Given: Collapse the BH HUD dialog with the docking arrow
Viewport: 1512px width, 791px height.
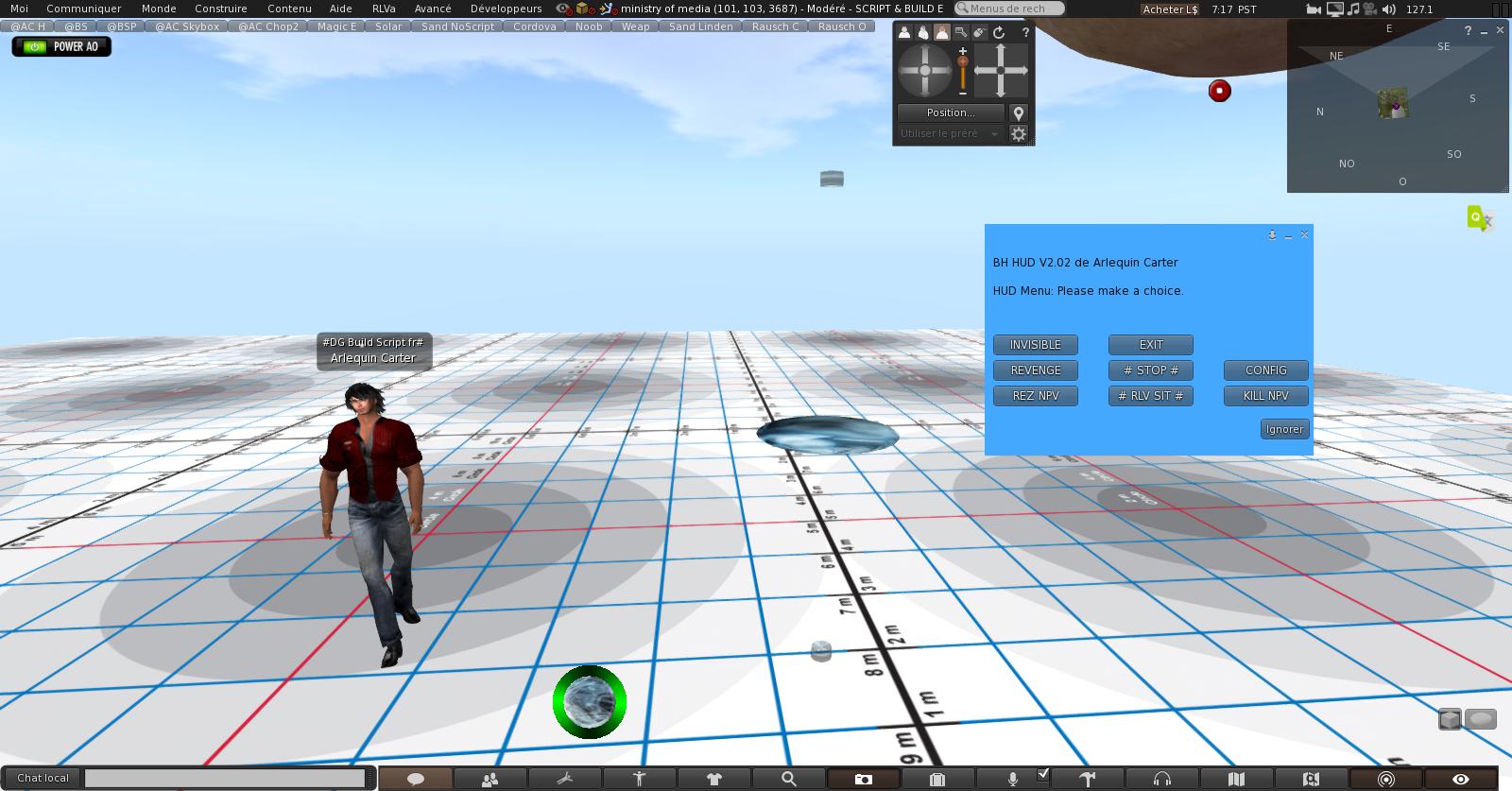Looking at the screenshot, I should (x=1272, y=235).
